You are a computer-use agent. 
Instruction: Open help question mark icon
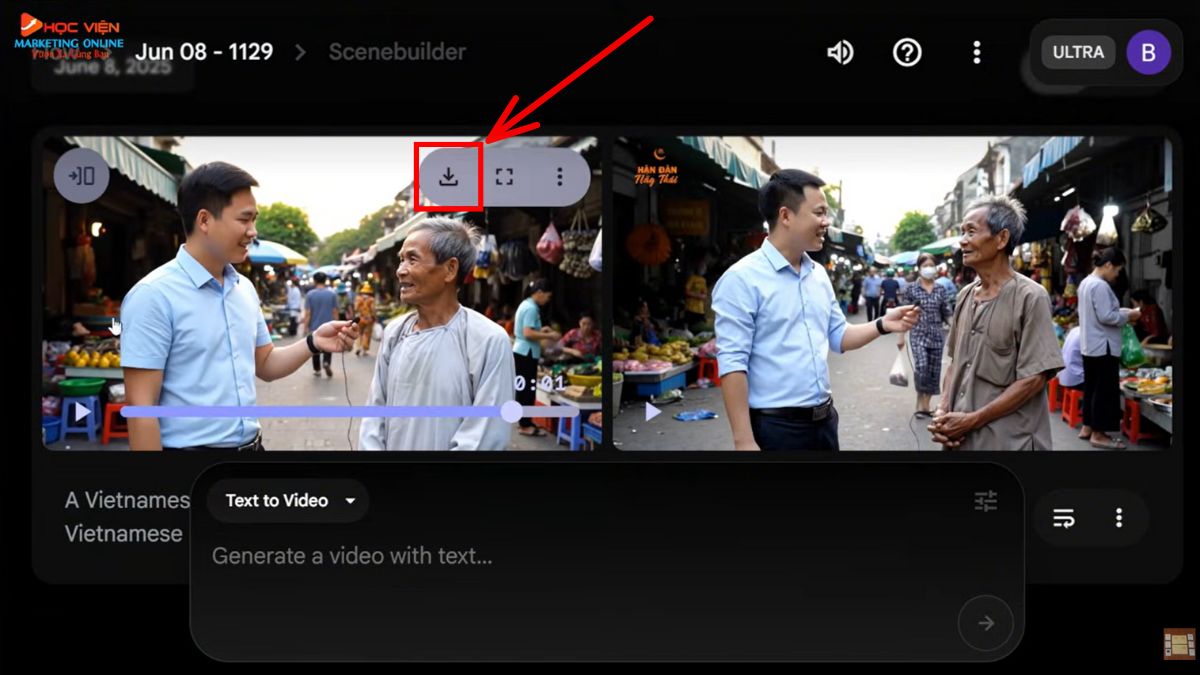pos(907,52)
